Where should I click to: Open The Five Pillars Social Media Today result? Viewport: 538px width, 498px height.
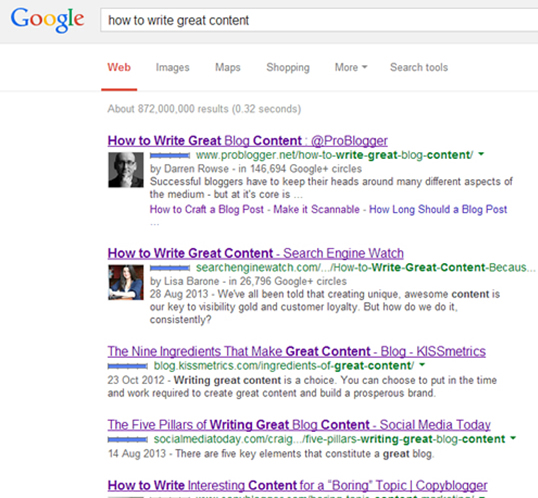[299, 425]
